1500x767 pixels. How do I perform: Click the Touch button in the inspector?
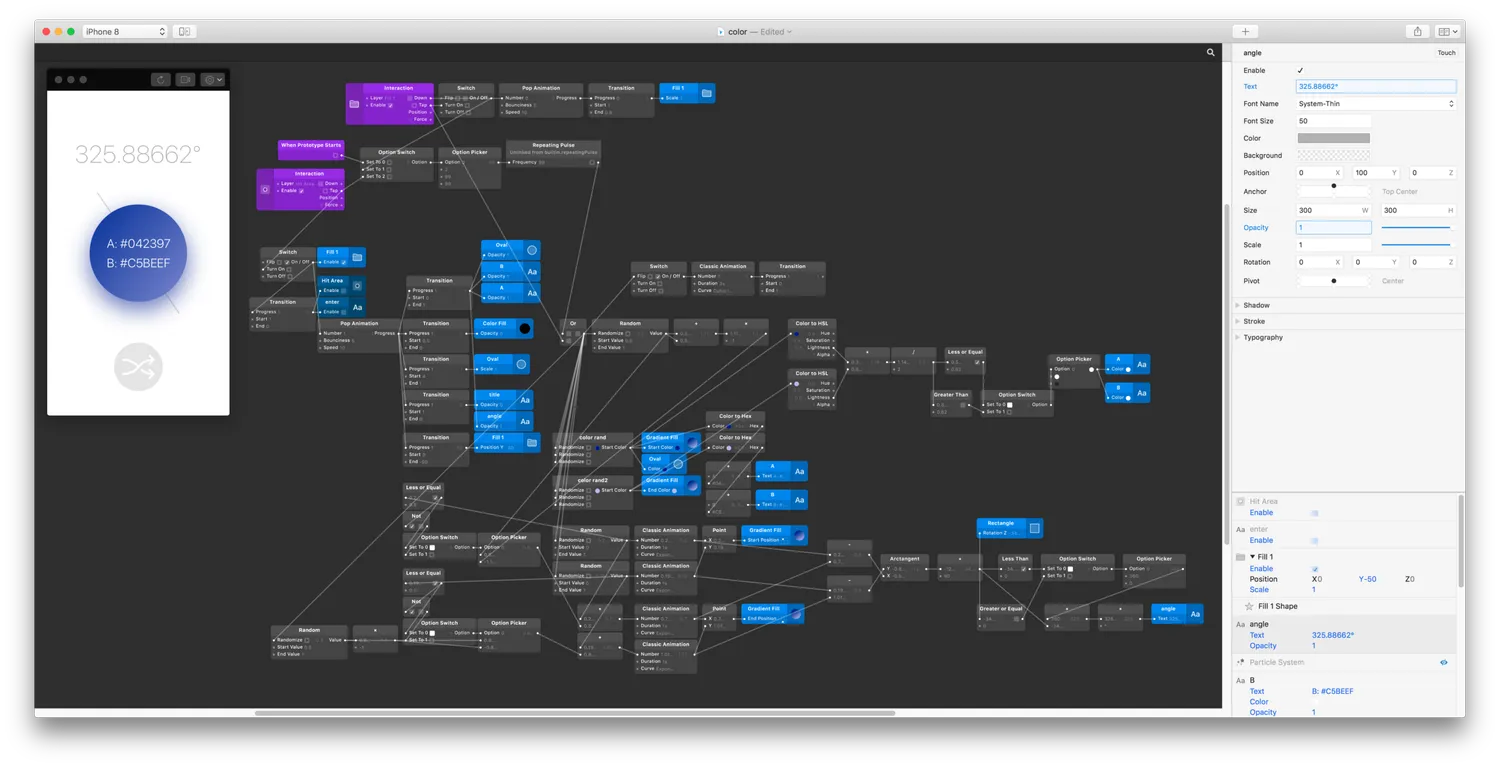pos(1446,53)
